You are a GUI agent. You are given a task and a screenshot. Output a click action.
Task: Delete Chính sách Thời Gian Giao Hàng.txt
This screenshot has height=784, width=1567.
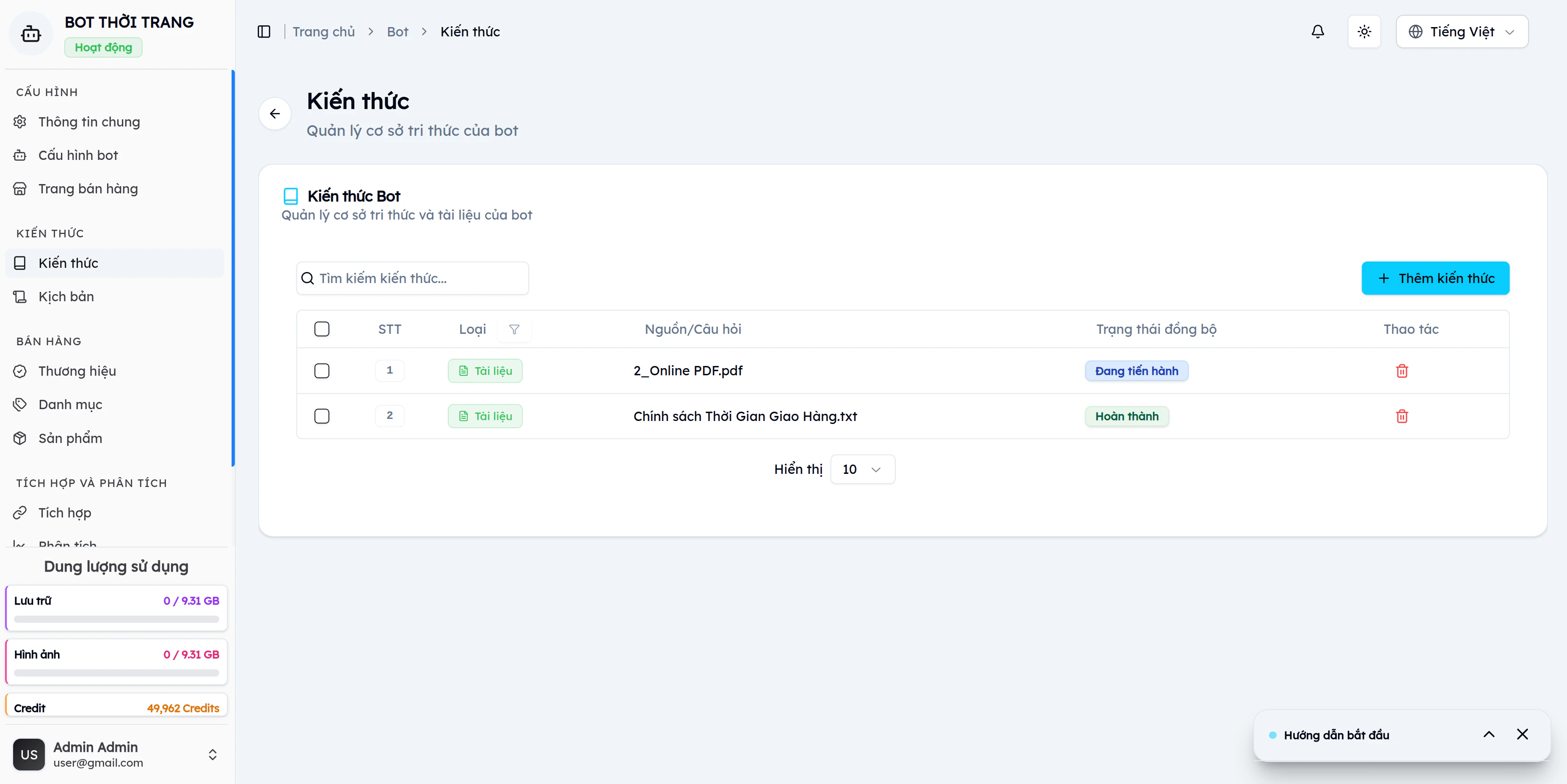click(1401, 417)
